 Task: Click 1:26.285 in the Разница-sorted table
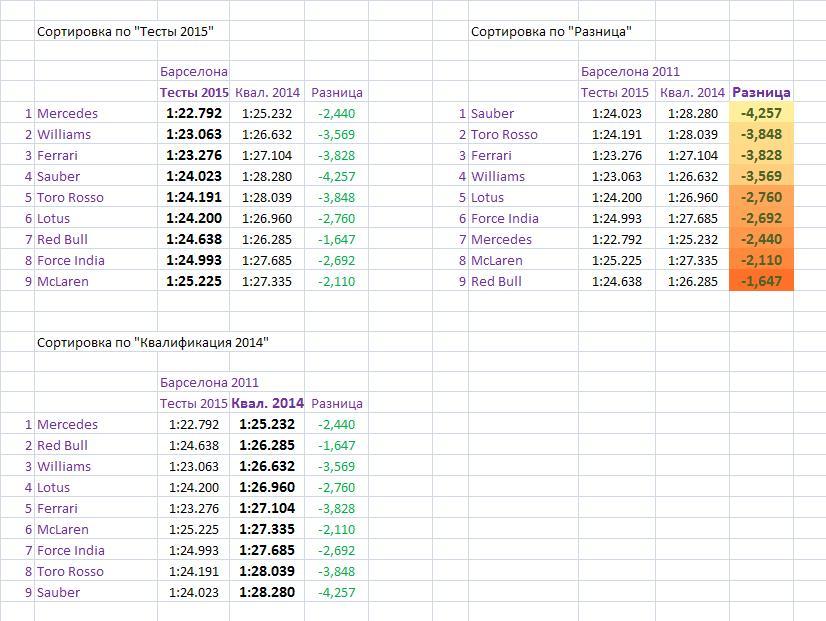(x=693, y=281)
